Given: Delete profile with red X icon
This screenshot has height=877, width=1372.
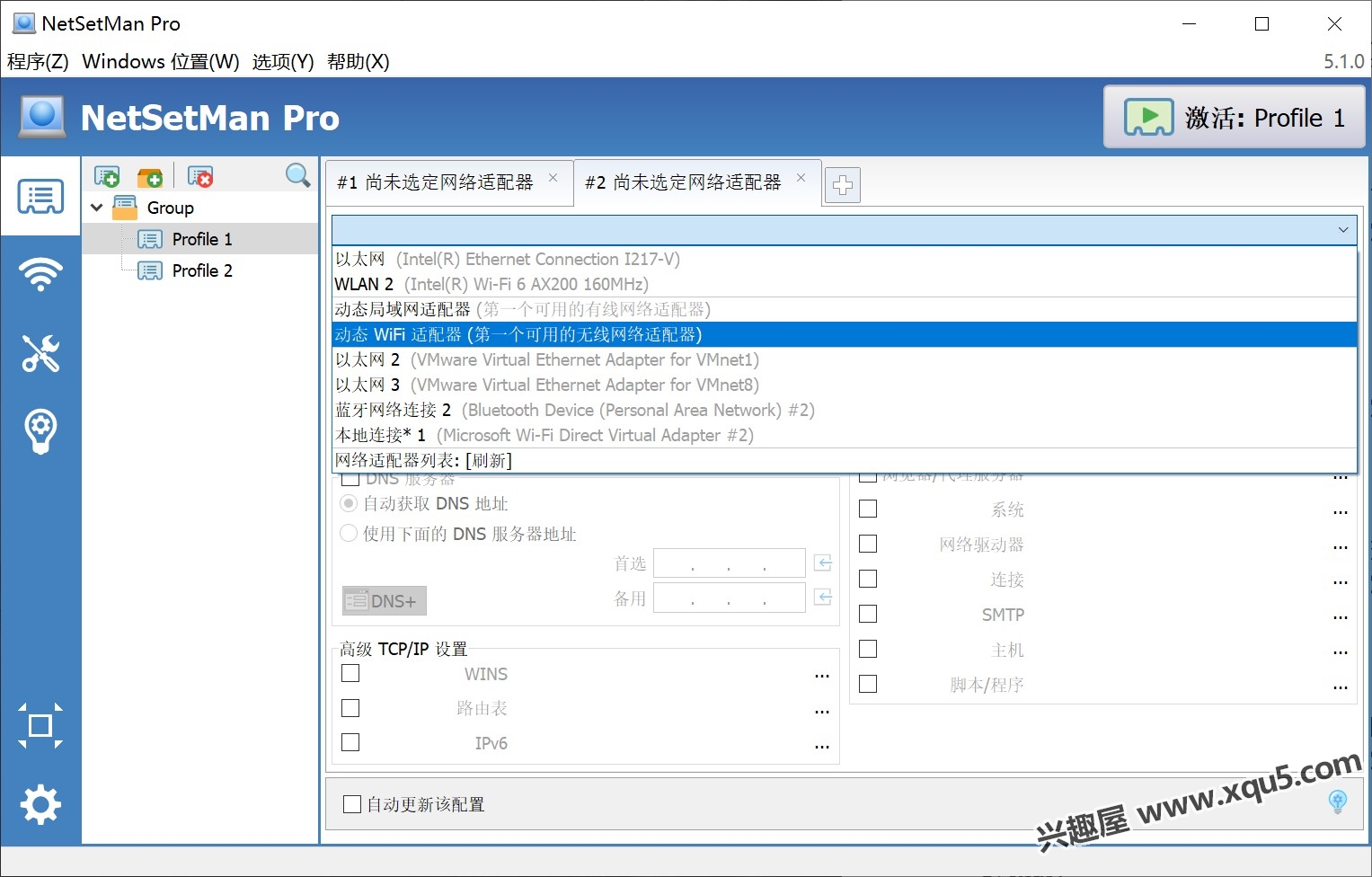Looking at the screenshot, I should click(x=200, y=176).
